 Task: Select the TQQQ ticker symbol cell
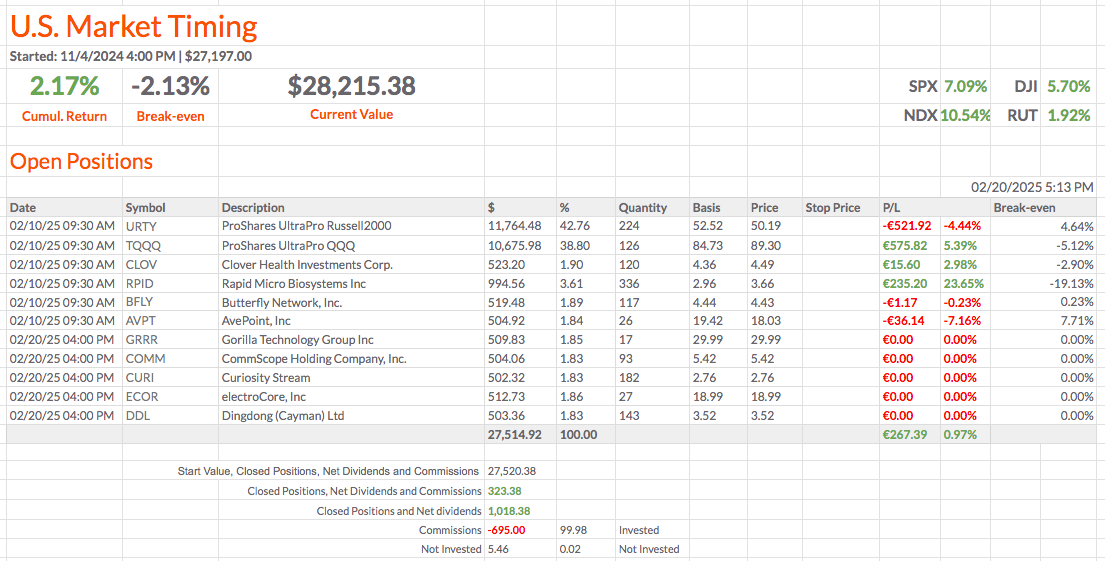(x=143, y=245)
